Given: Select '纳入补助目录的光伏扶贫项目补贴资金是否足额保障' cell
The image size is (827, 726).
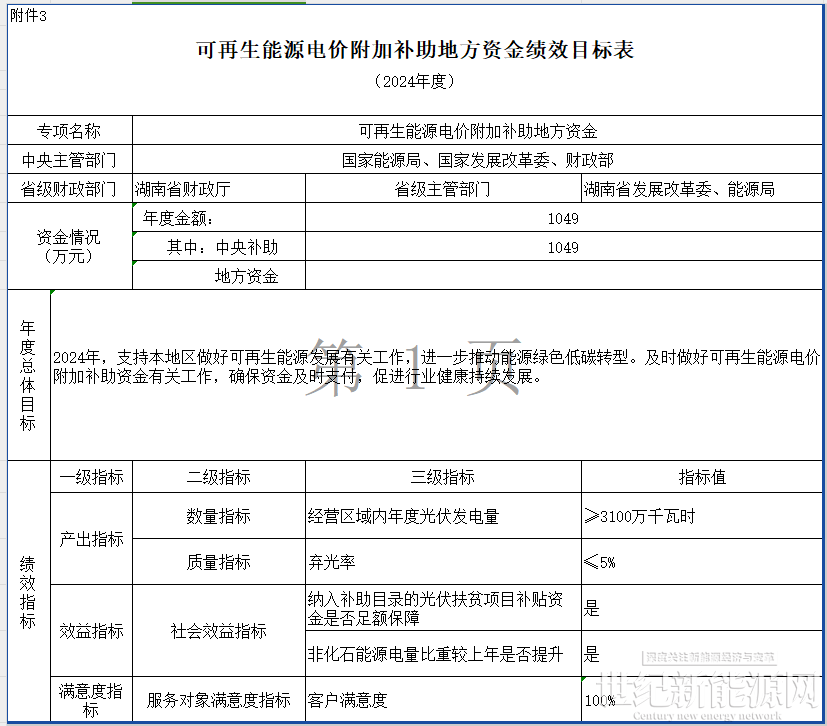Looking at the screenshot, I should coord(443,608).
